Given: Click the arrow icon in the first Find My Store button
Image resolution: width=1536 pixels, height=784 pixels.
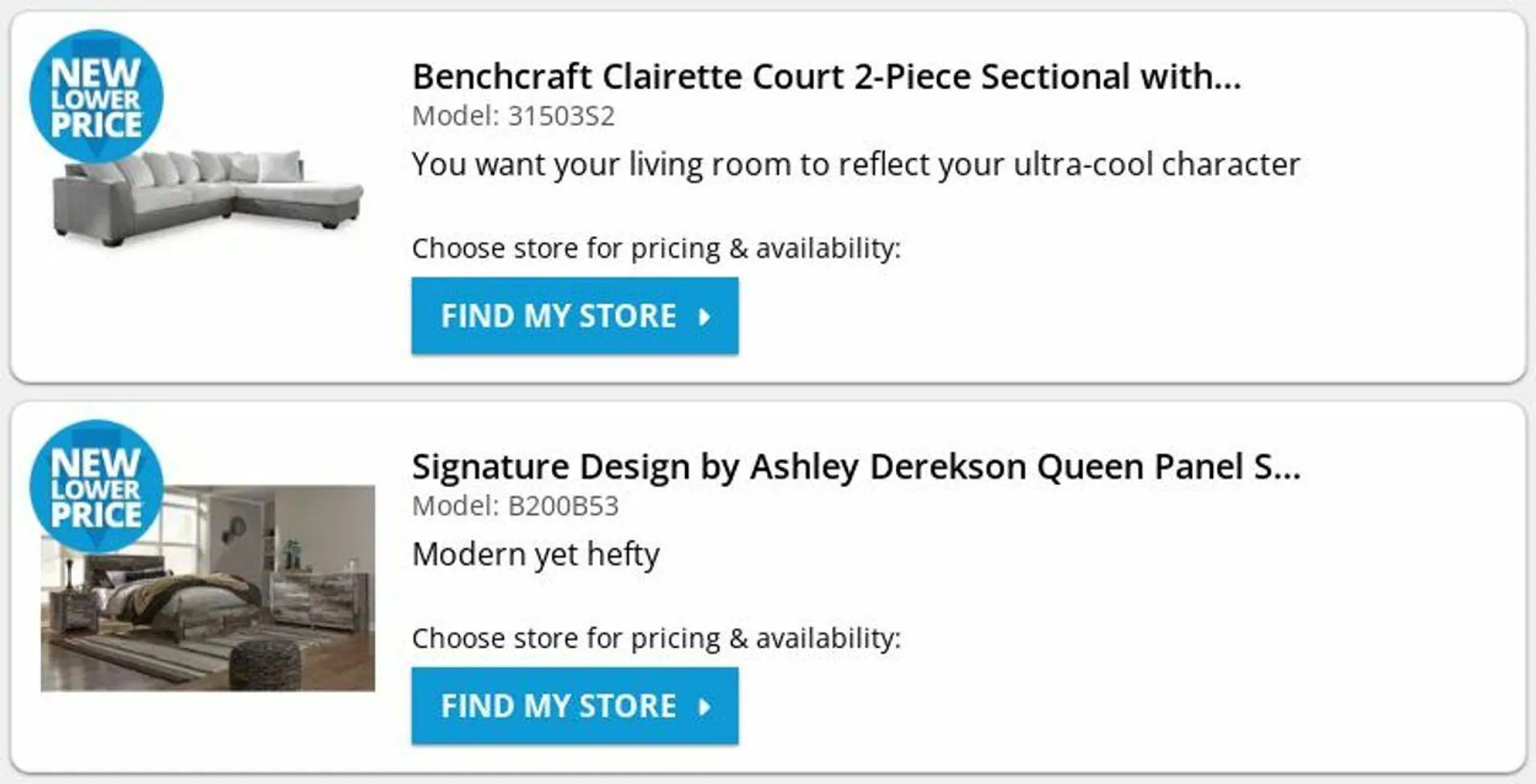Looking at the screenshot, I should pyautogui.click(x=704, y=317).
